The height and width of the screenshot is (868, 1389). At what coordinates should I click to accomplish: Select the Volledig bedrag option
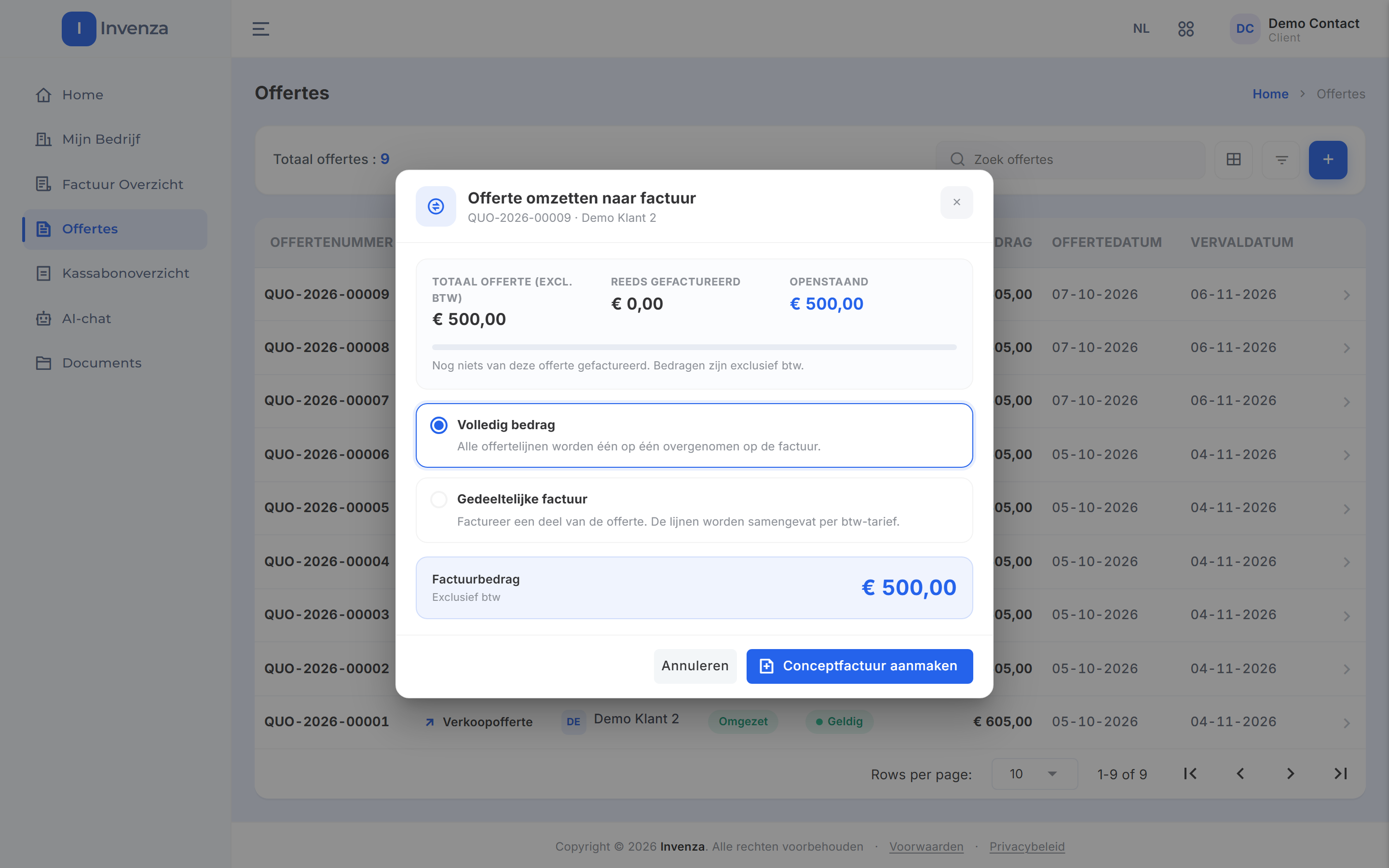(694, 435)
